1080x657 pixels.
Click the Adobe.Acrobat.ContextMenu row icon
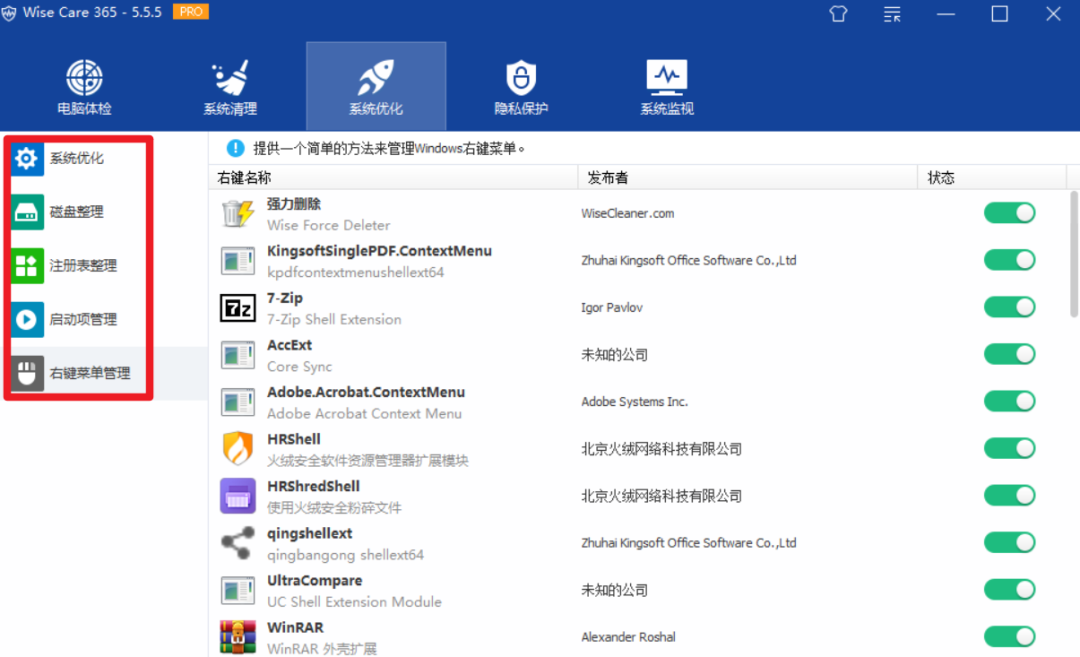(238, 402)
